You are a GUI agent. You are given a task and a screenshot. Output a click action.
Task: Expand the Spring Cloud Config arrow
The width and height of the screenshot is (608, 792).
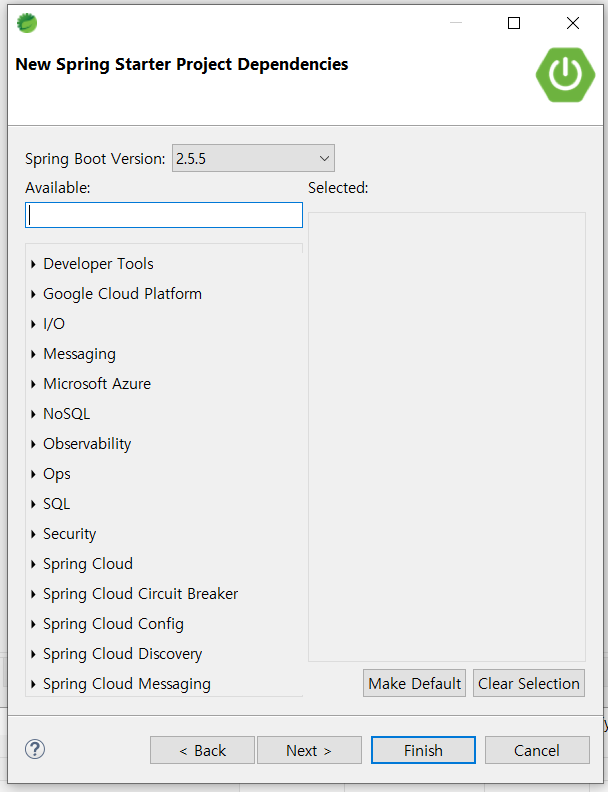point(33,624)
